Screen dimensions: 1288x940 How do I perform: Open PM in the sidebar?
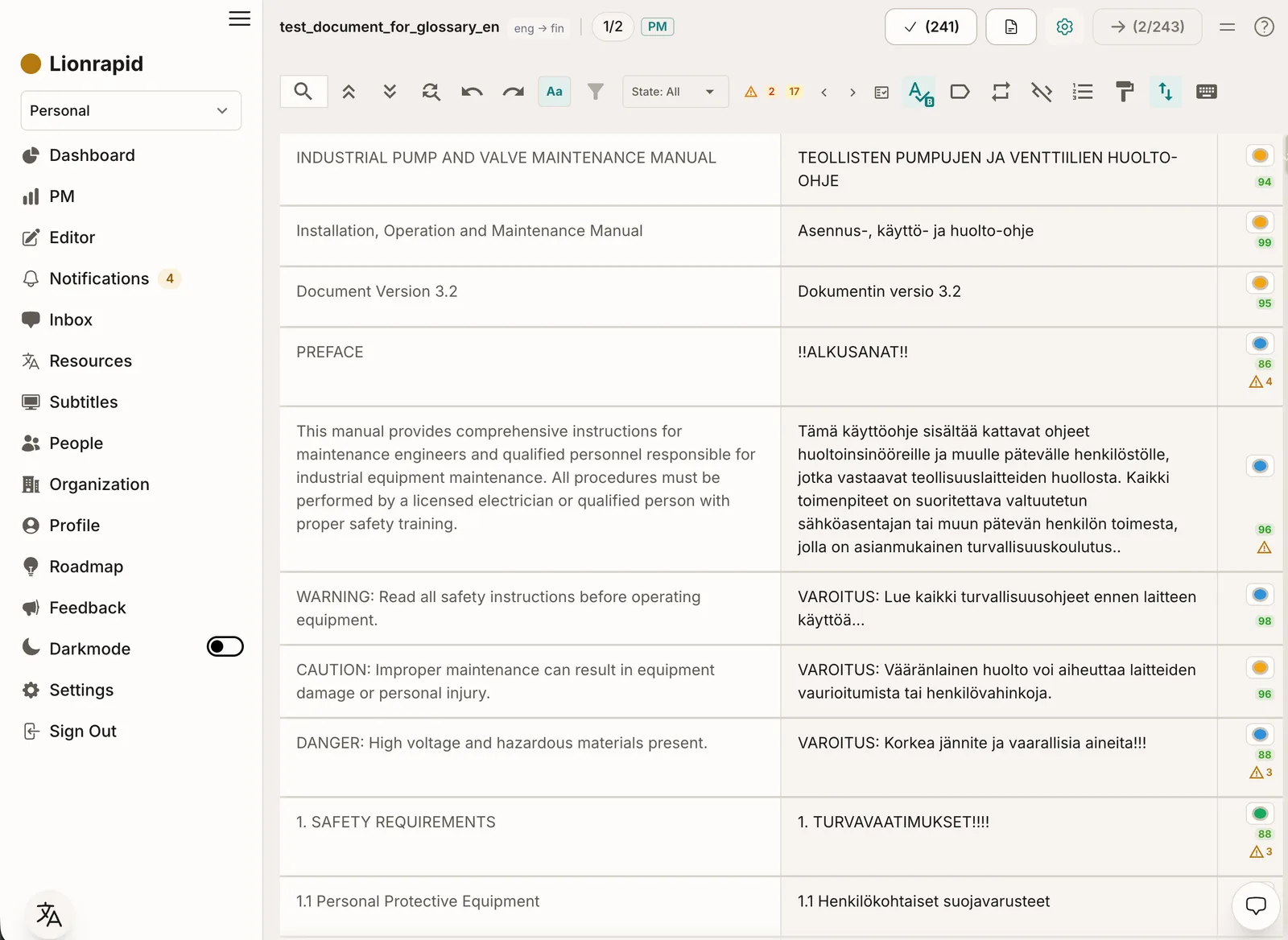pyautogui.click(x=61, y=196)
